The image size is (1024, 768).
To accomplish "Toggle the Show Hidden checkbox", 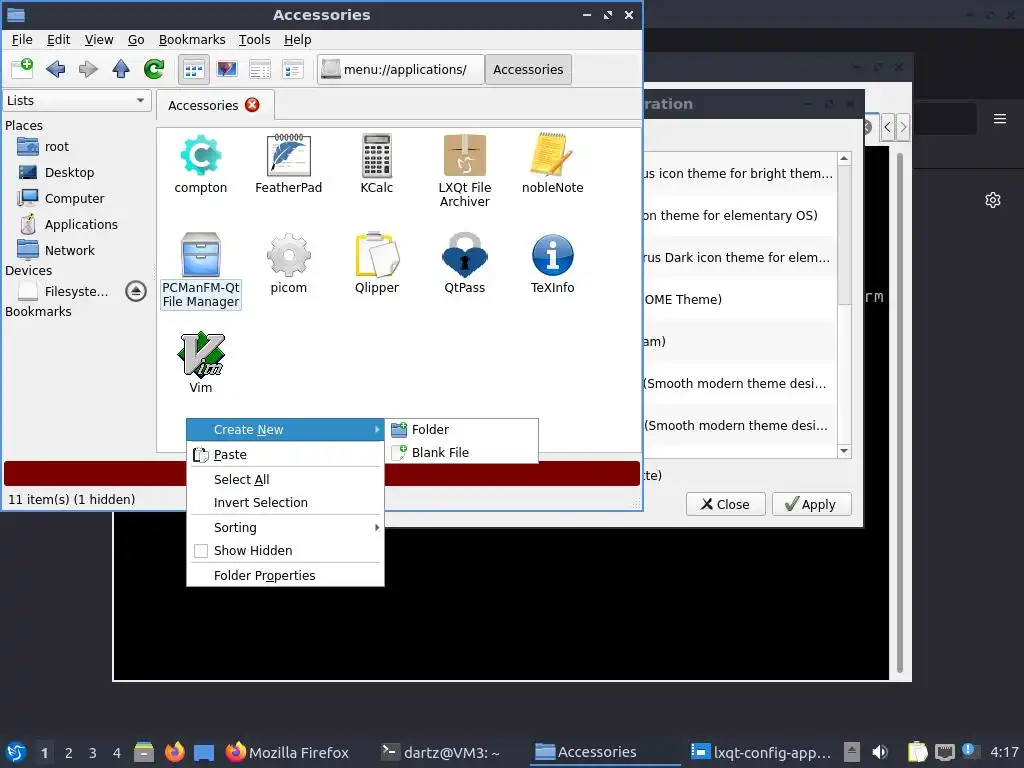I will coord(201,551).
